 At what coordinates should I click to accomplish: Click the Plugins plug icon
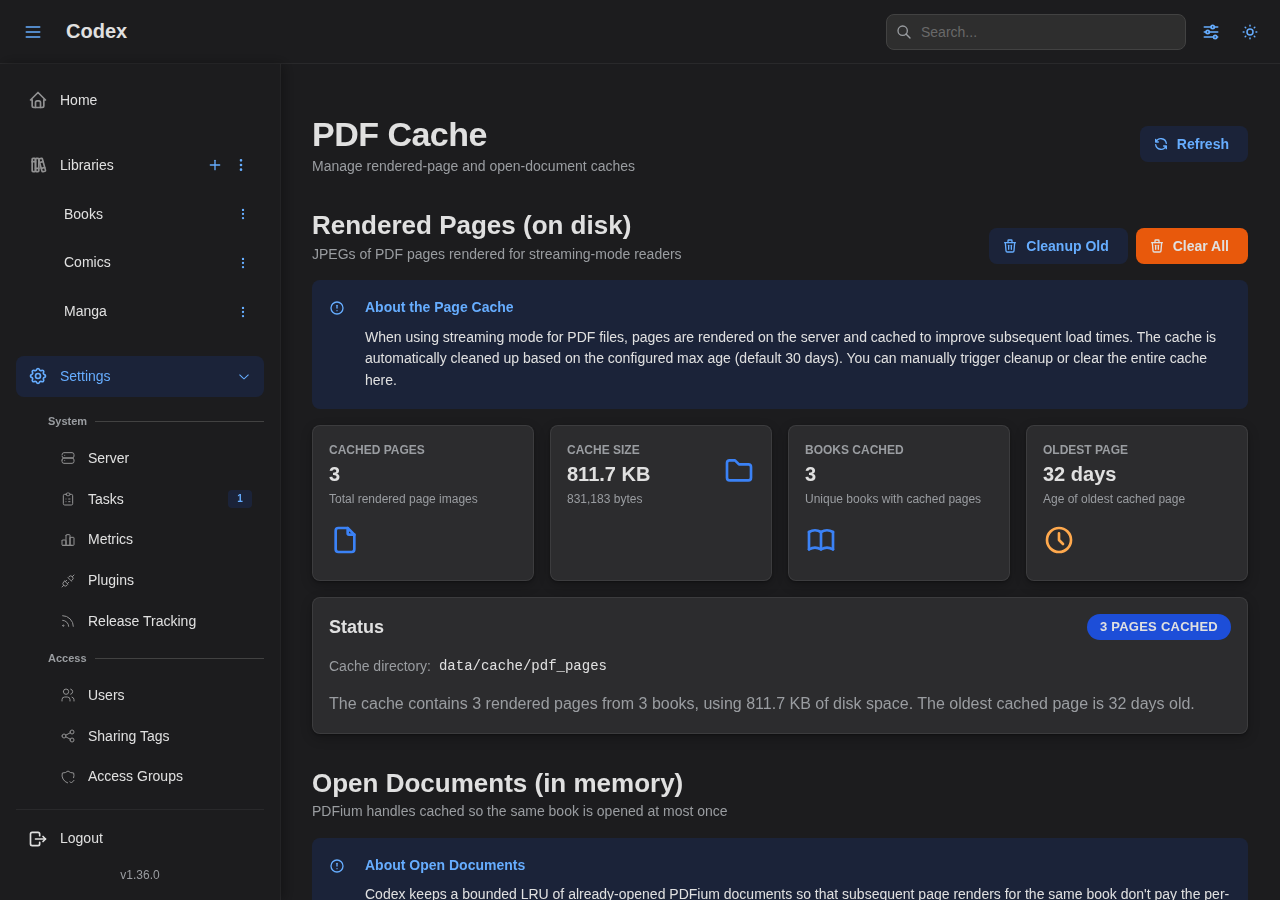coord(68,580)
